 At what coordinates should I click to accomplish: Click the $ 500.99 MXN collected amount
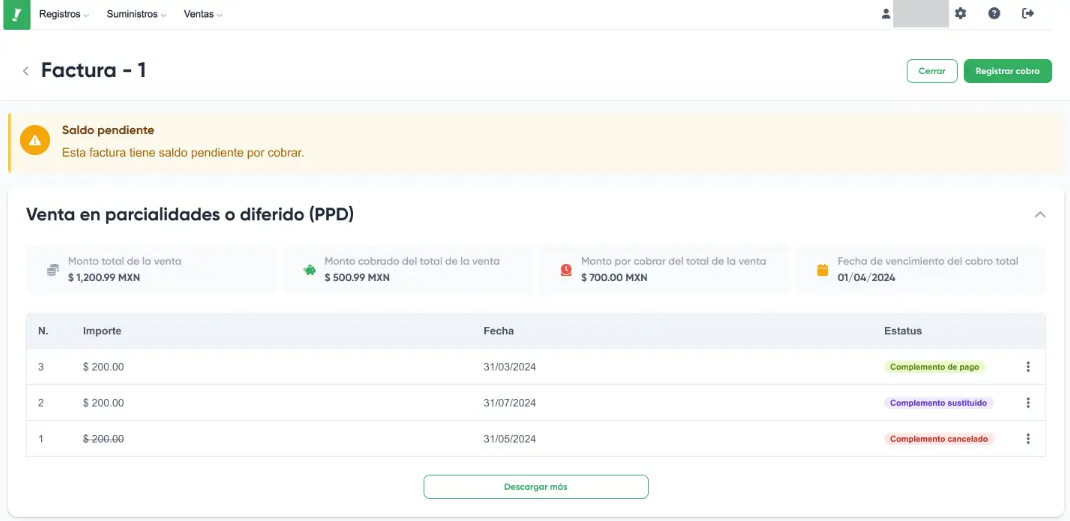point(357,278)
